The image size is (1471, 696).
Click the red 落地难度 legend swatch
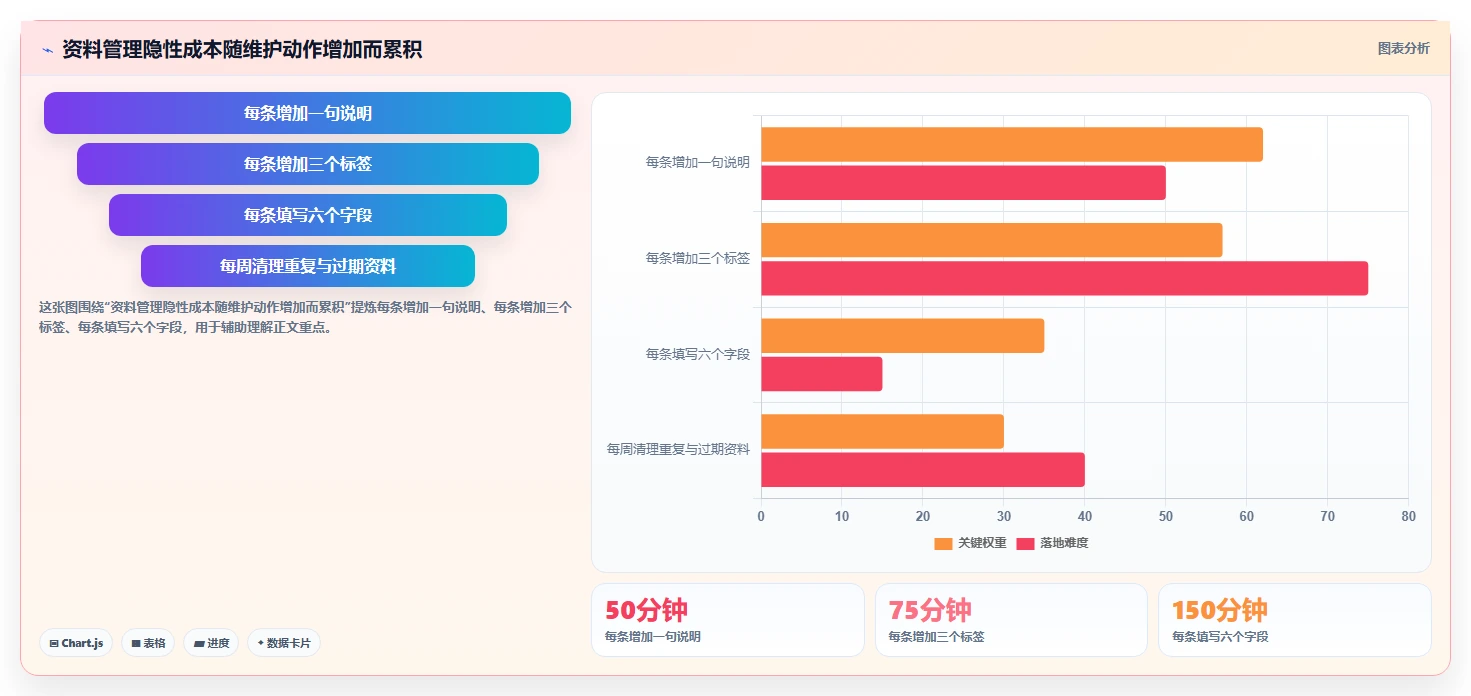point(1025,543)
